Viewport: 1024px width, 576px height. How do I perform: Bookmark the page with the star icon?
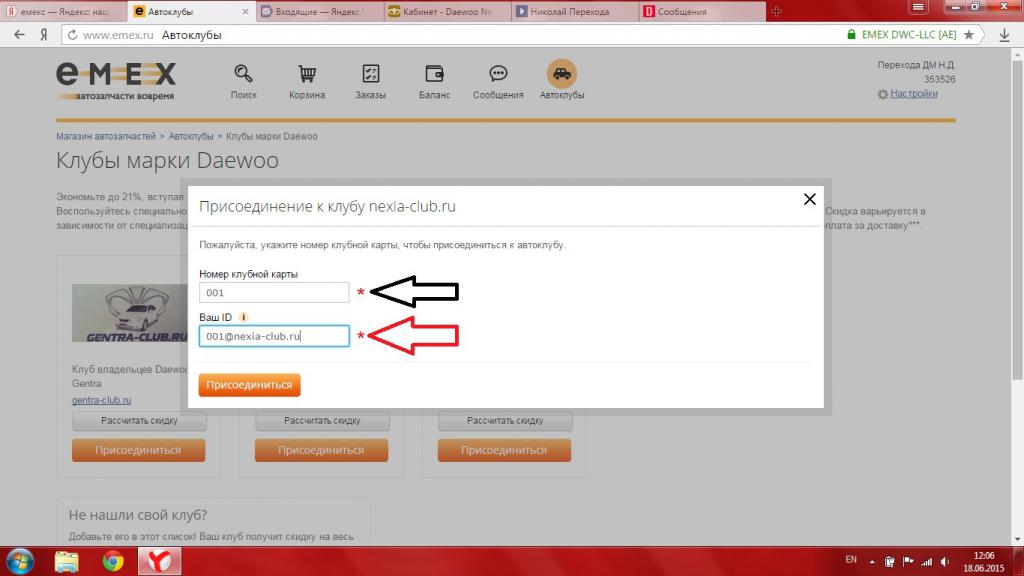(x=969, y=35)
